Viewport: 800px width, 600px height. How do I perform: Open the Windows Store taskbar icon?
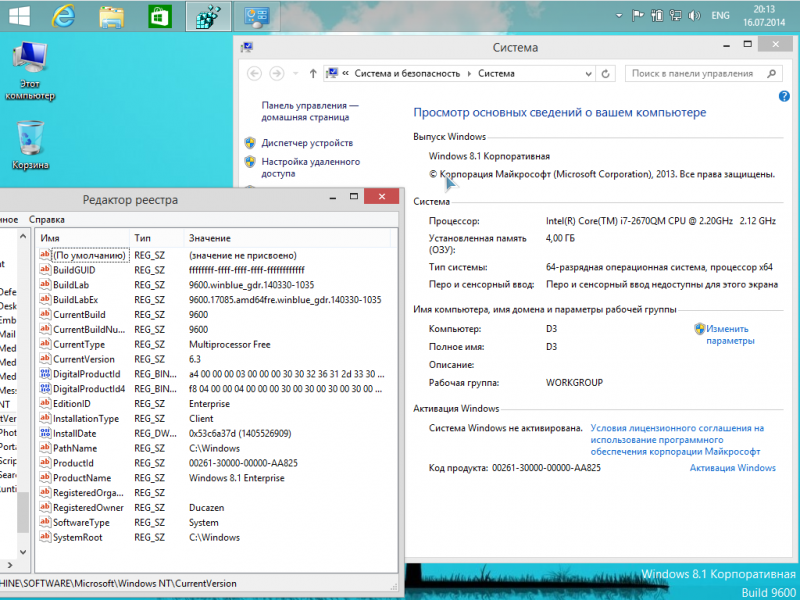click(160, 16)
